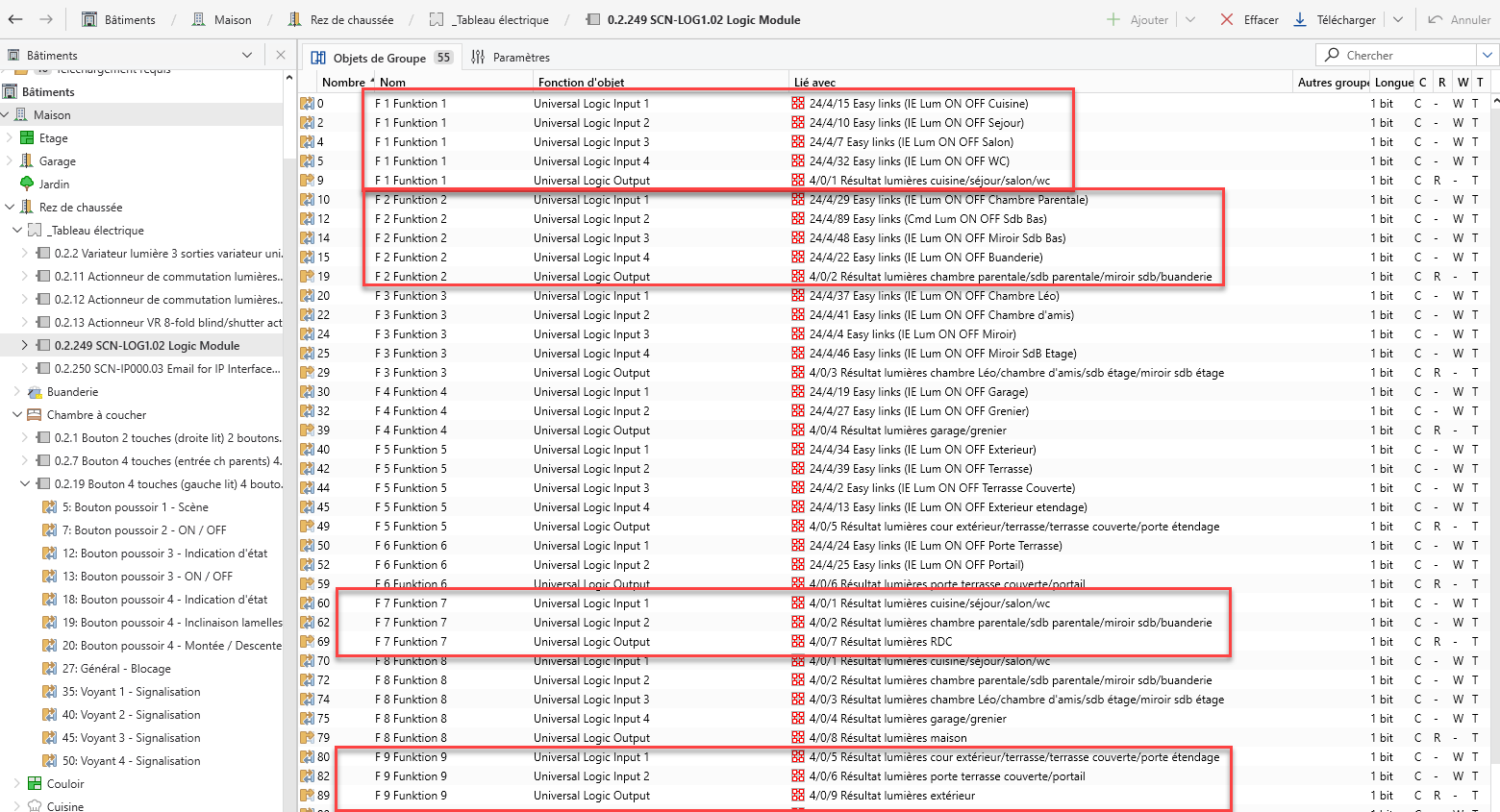Select 0.2.1 Bouton 2 touches device
The height and width of the screenshot is (812, 1500).
(x=168, y=438)
